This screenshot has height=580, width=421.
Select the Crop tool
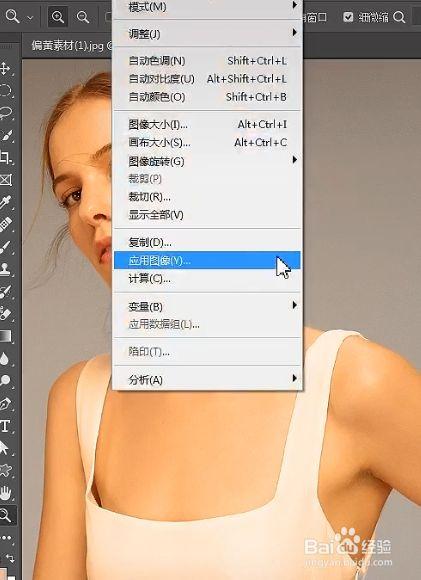[x=6, y=158]
